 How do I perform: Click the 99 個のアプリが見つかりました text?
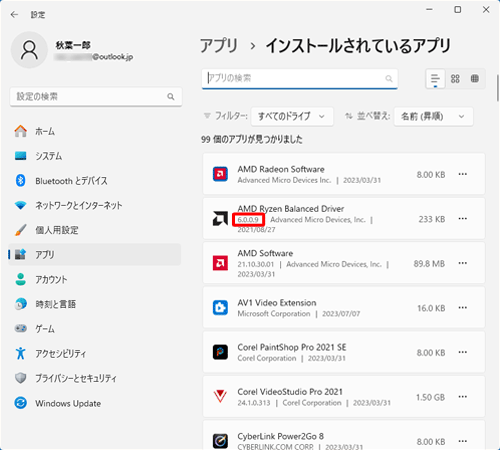[252, 139]
